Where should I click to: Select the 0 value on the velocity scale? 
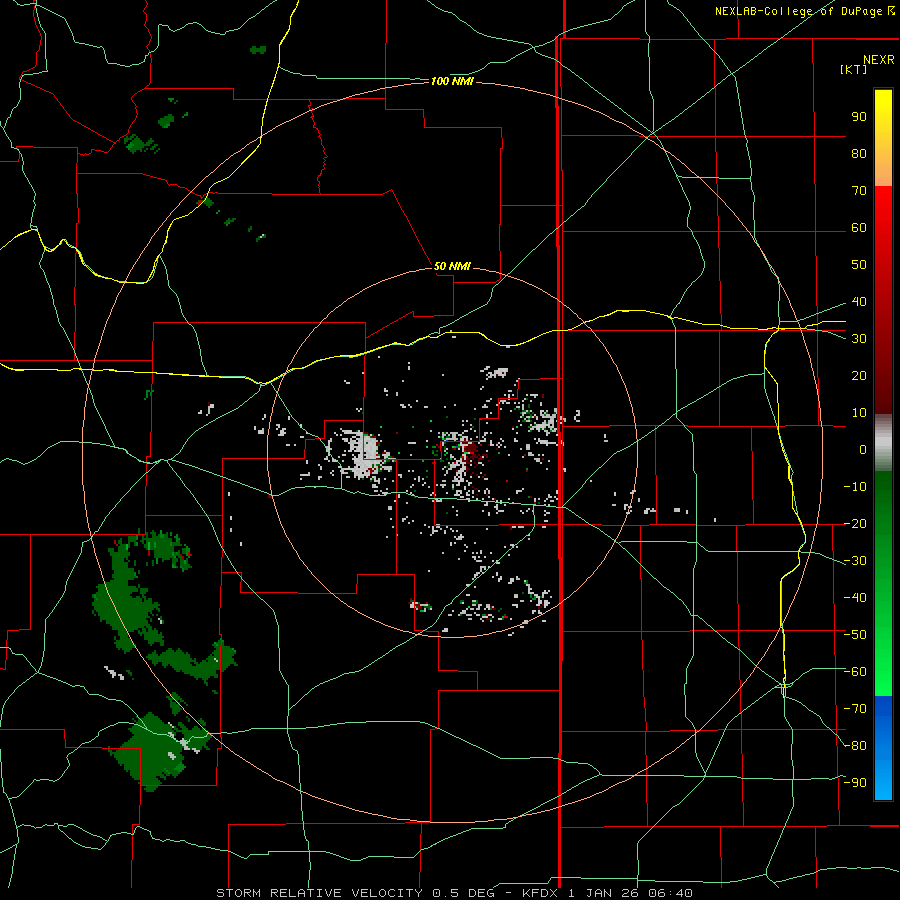pos(863,449)
